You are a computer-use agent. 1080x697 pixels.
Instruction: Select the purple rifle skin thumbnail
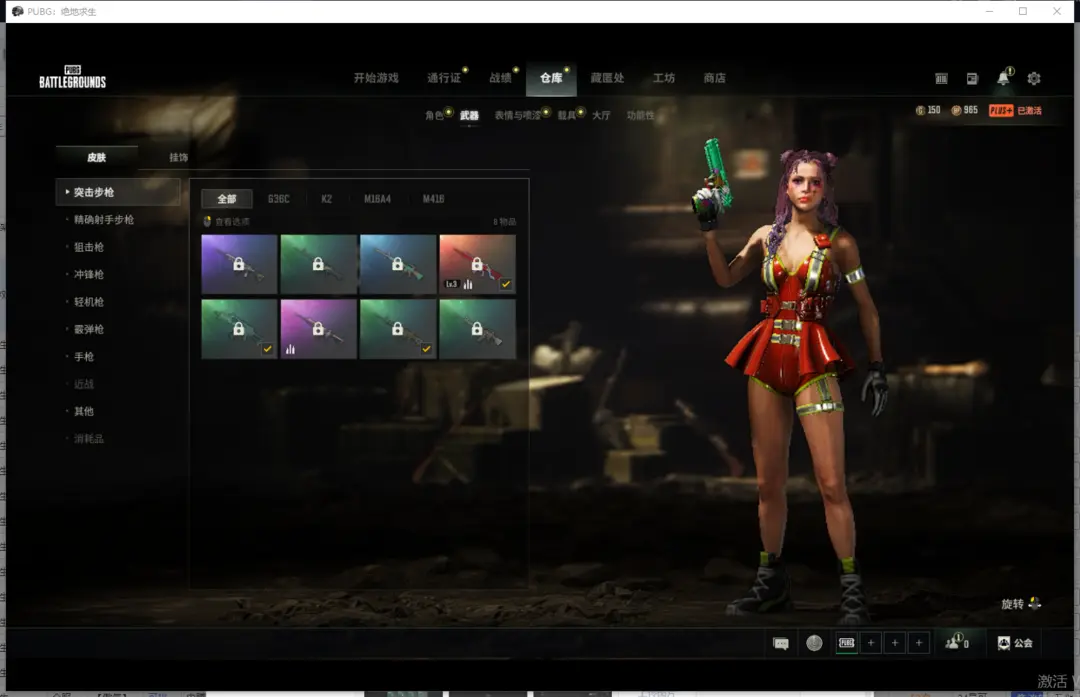(239, 264)
